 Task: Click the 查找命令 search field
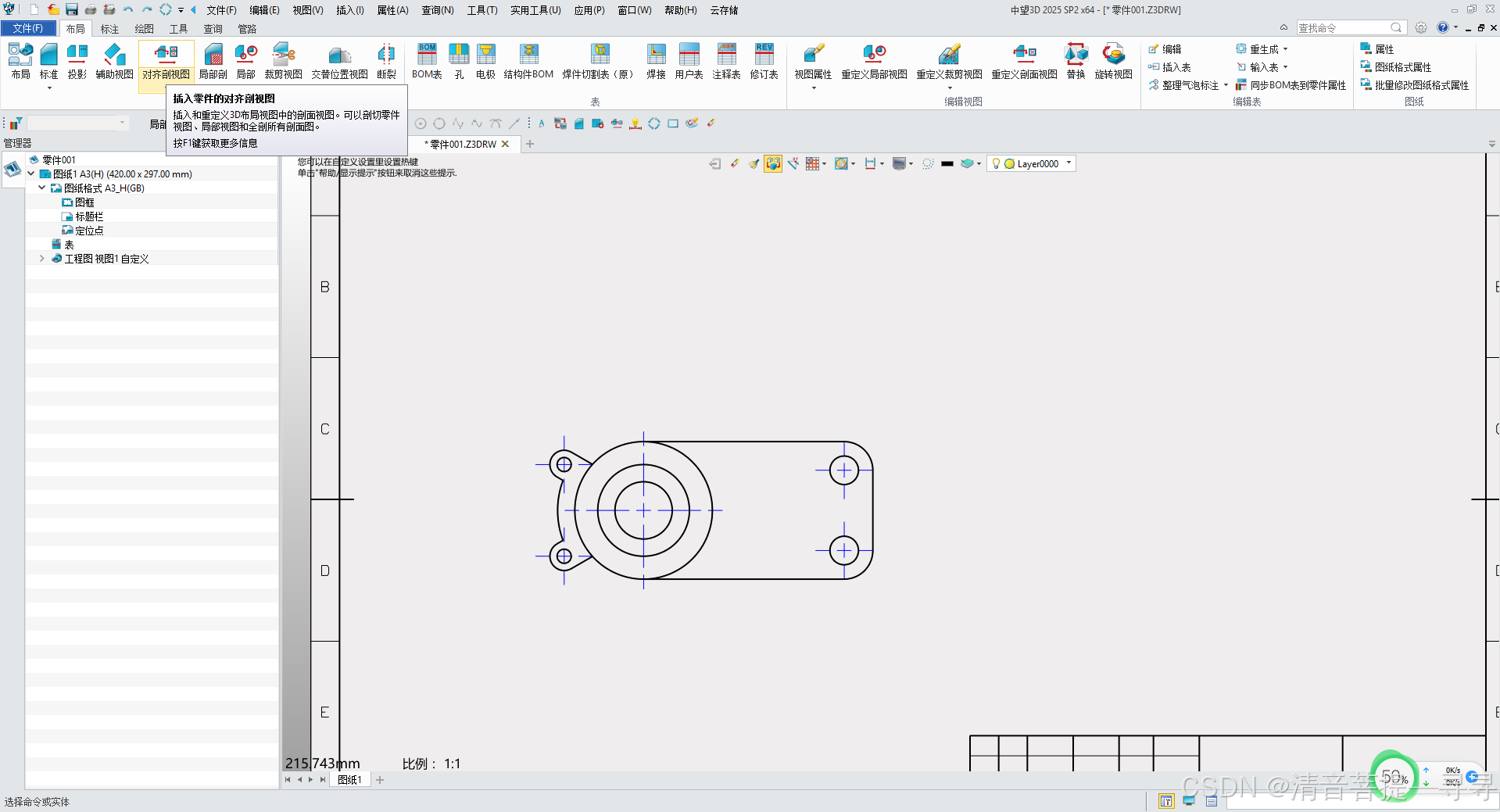(1351, 27)
